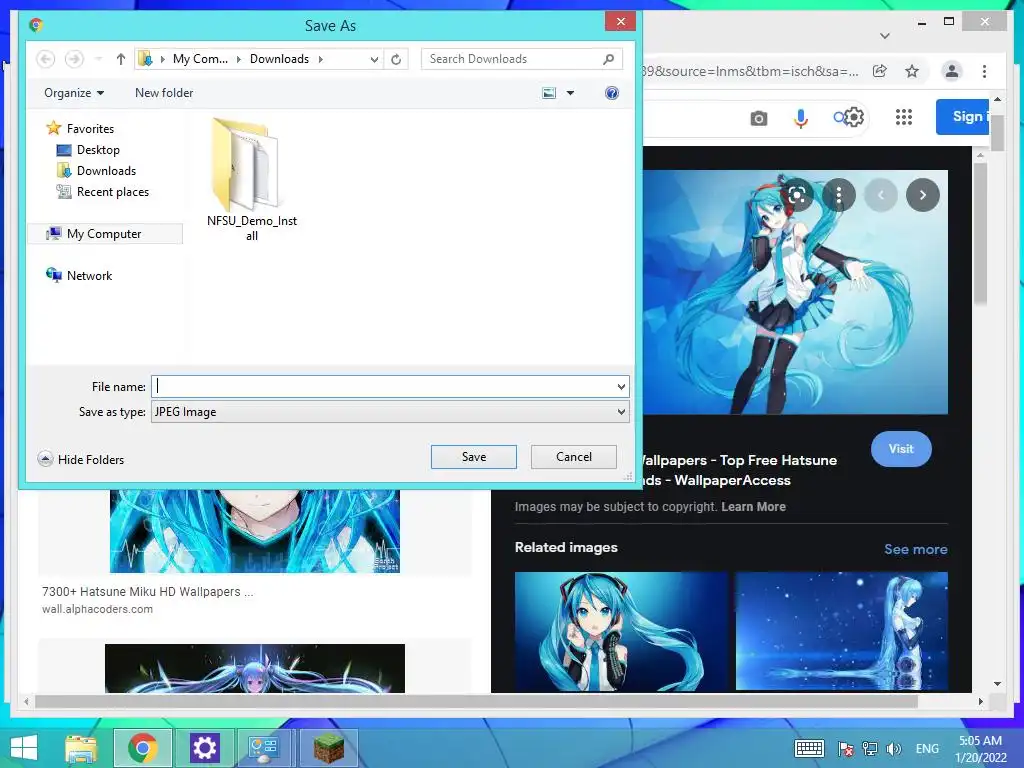
Task: Create a New folder
Action: click(164, 93)
